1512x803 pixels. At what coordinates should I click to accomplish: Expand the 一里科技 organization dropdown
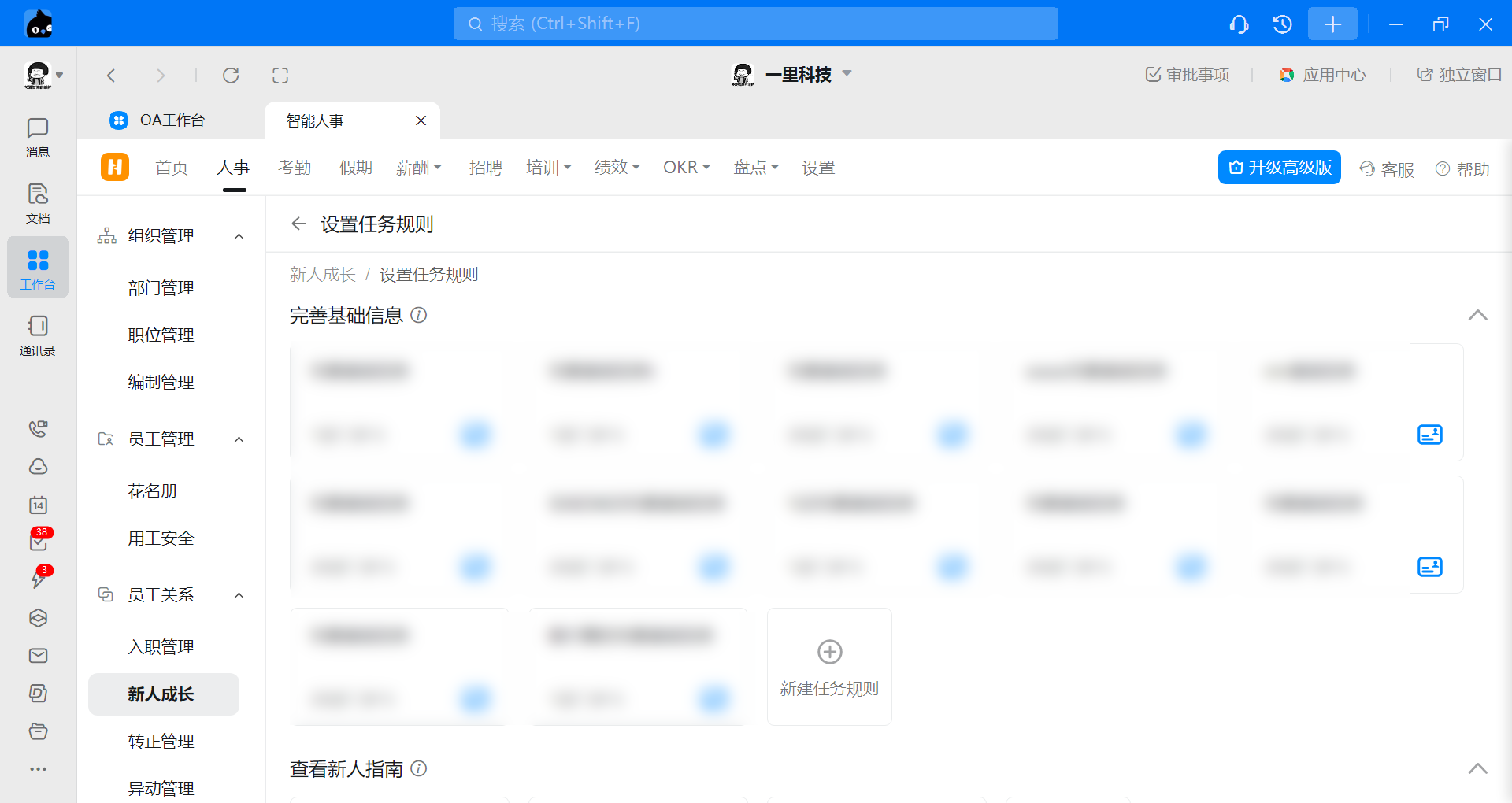(847, 74)
